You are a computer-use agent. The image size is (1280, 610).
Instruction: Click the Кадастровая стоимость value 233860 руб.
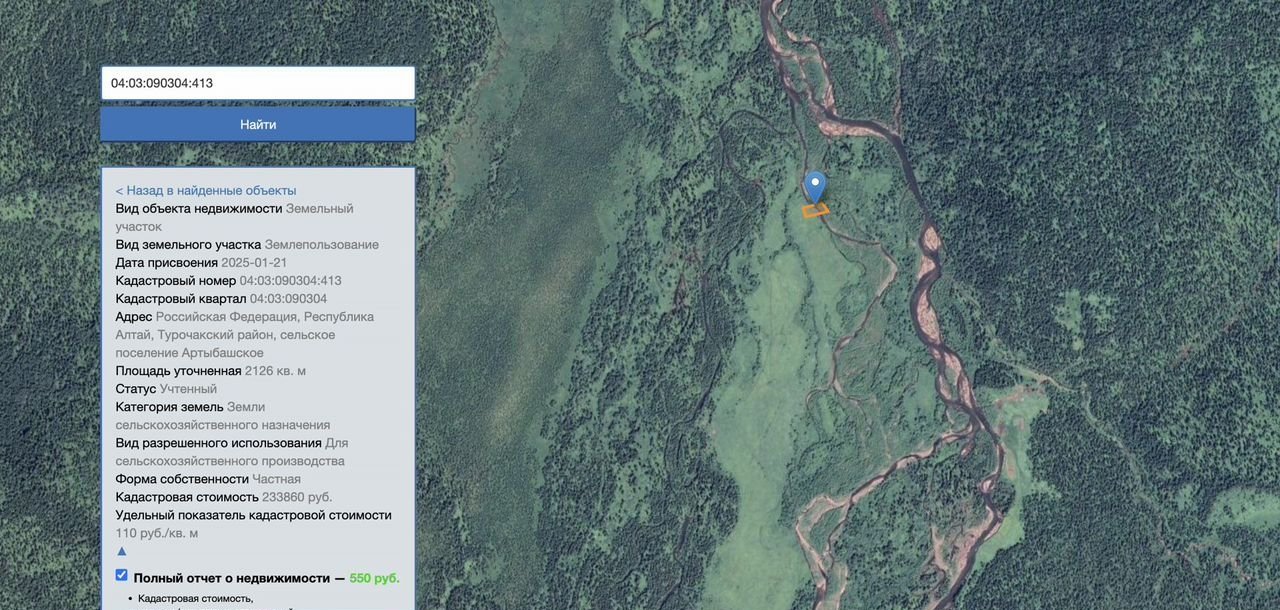[x=296, y=497]
